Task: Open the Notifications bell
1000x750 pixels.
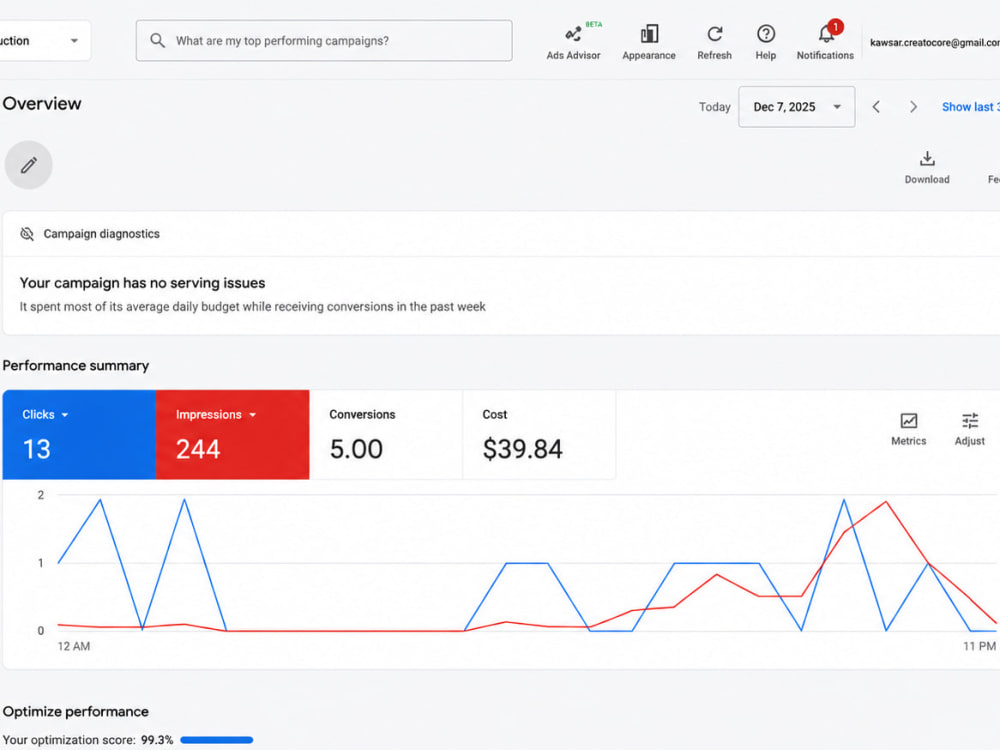Action: (x=825, y=42)
